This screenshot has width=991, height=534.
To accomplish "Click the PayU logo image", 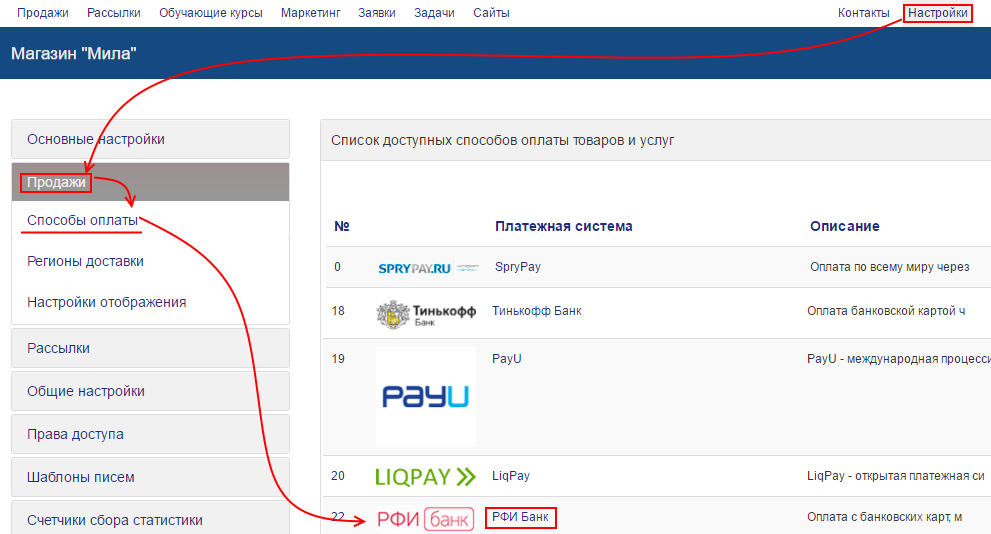I will [x=426, y=397].
